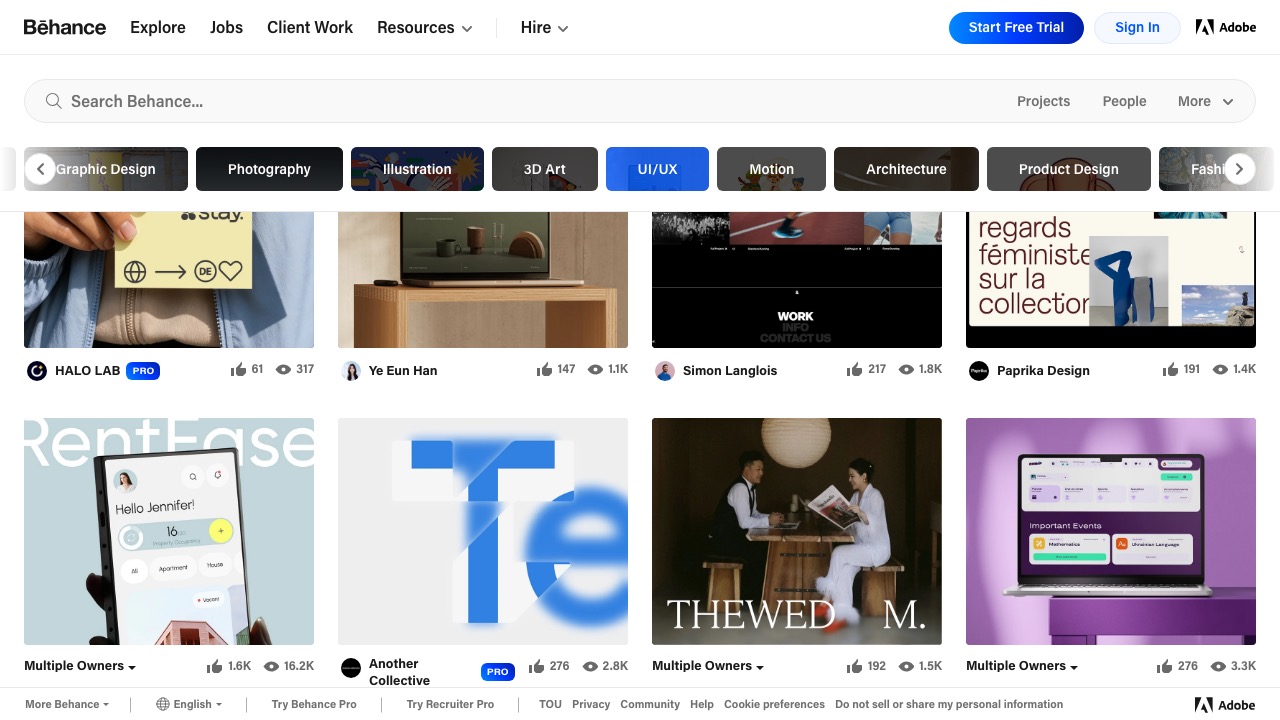This screenshot has height=720, width=1280.
Task: Expand Multiple Owners under THEWED project
Action: [708, 666]
